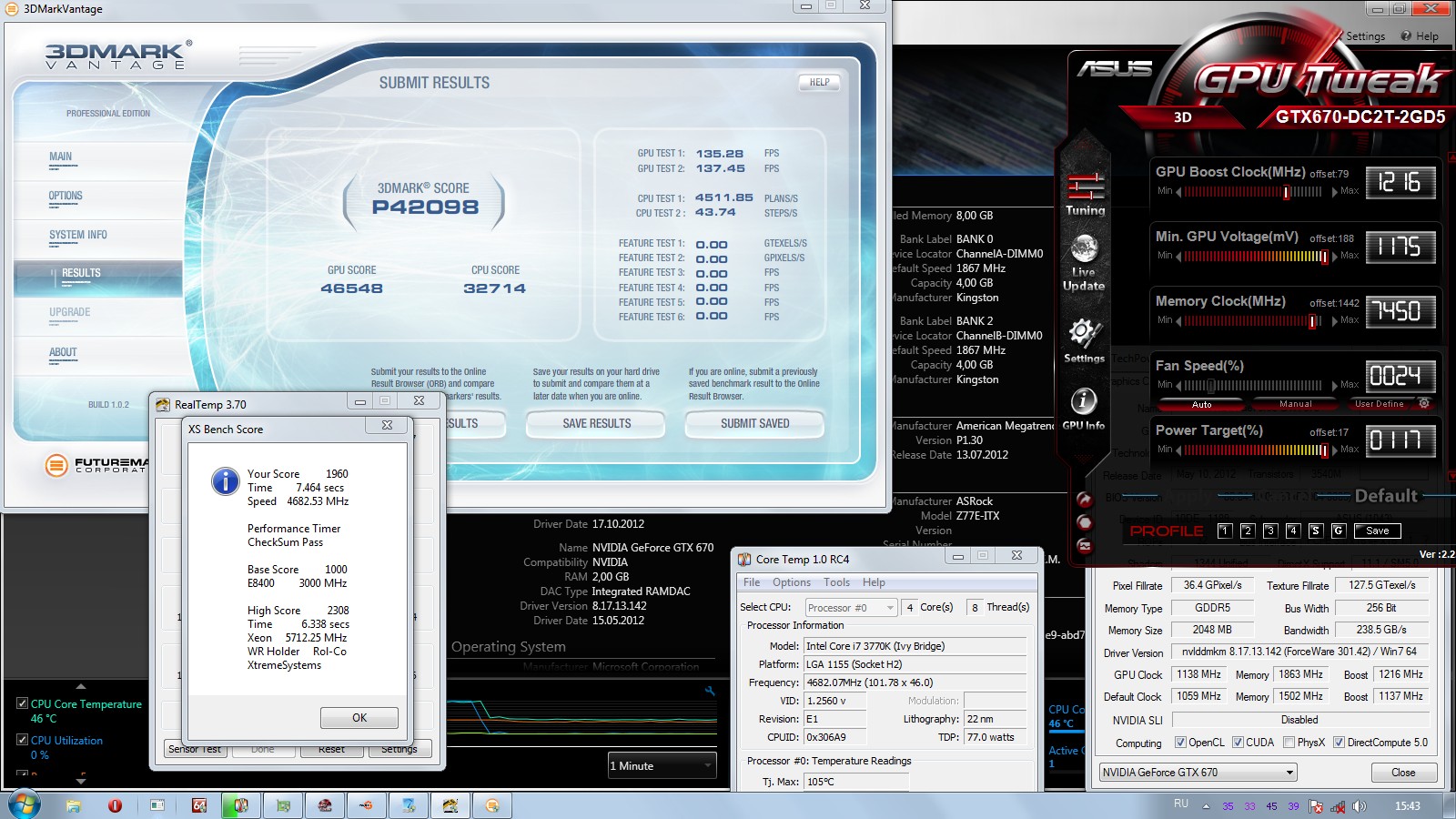The image size is (1456, 819).
Task: Collapse sensor list with up arrow
Action: click(81, 686)
